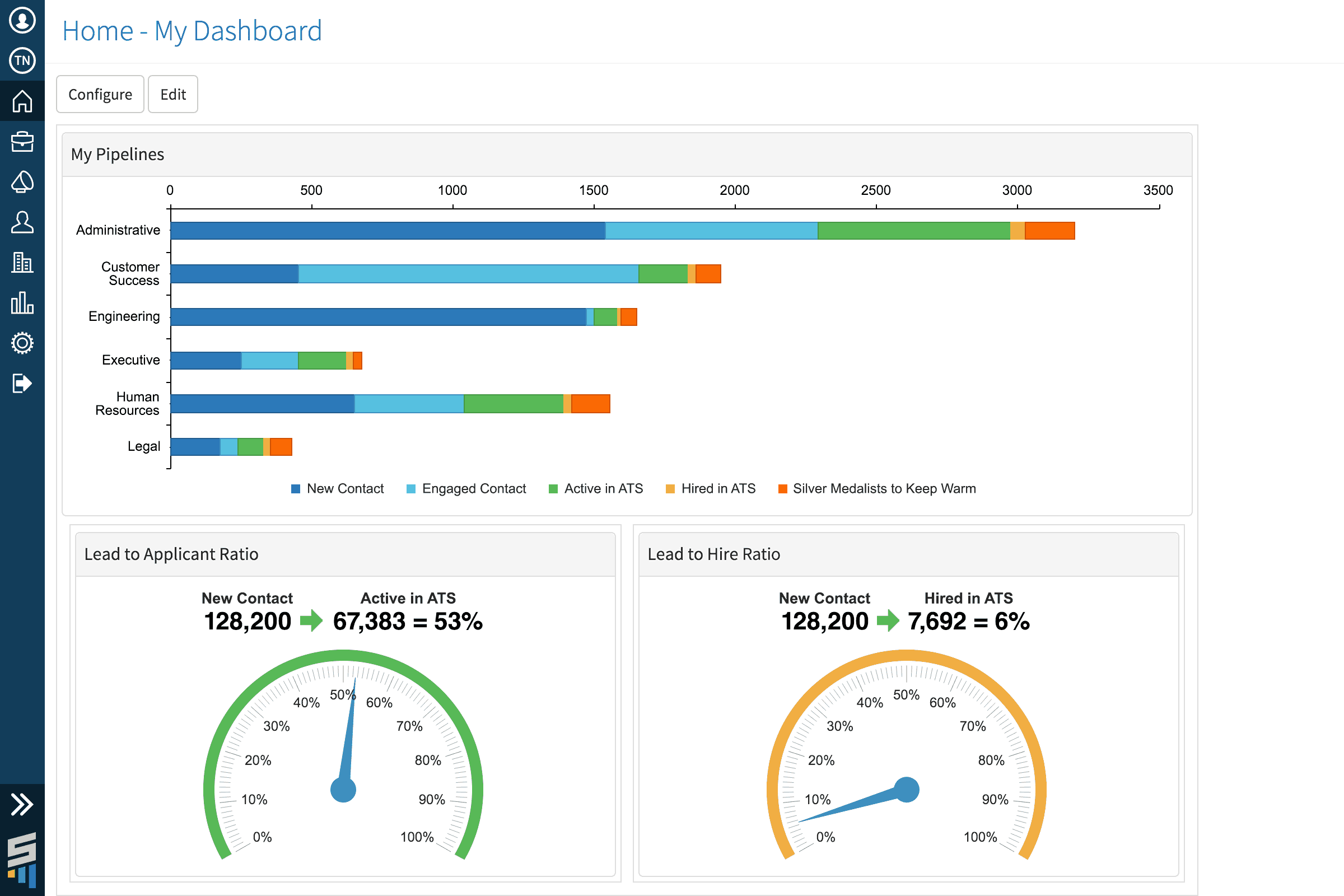Open the contacts person icon in sidebar
This screenshot has width=1344, height=896.
coord(22,223)
